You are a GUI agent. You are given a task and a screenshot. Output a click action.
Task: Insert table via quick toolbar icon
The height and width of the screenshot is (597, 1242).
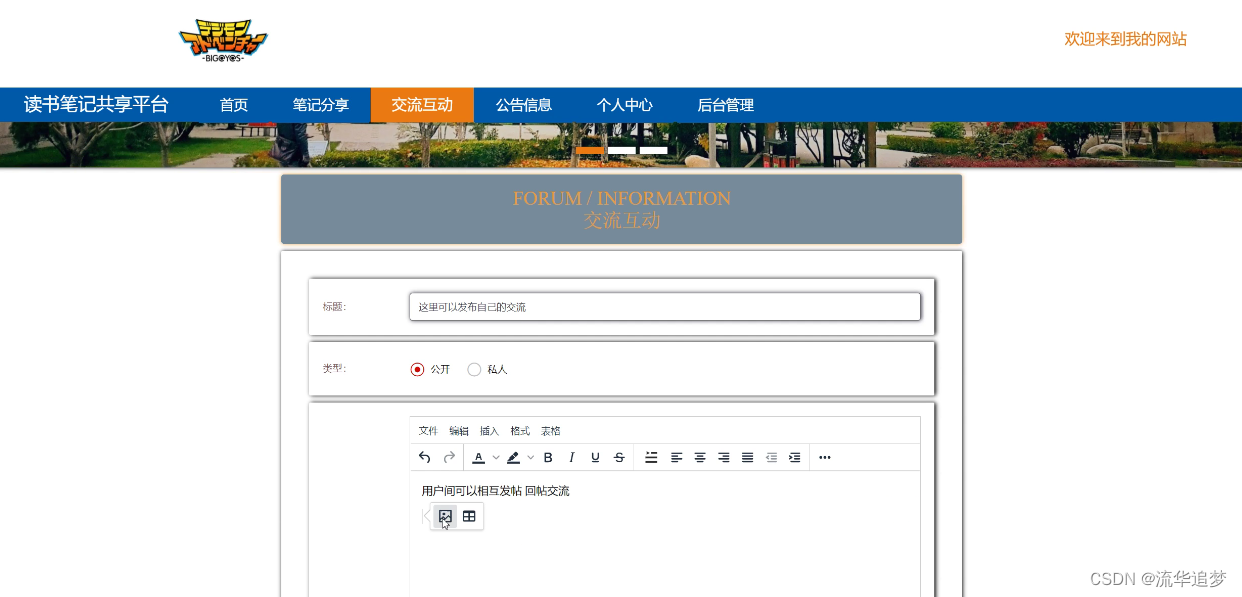pos(469,516)
